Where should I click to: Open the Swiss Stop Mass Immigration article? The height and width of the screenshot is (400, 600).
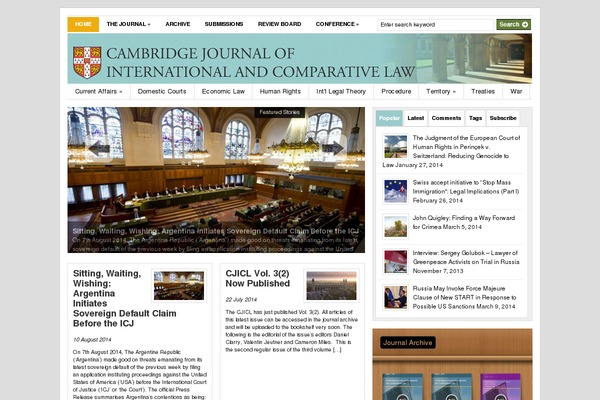(466, 191)
